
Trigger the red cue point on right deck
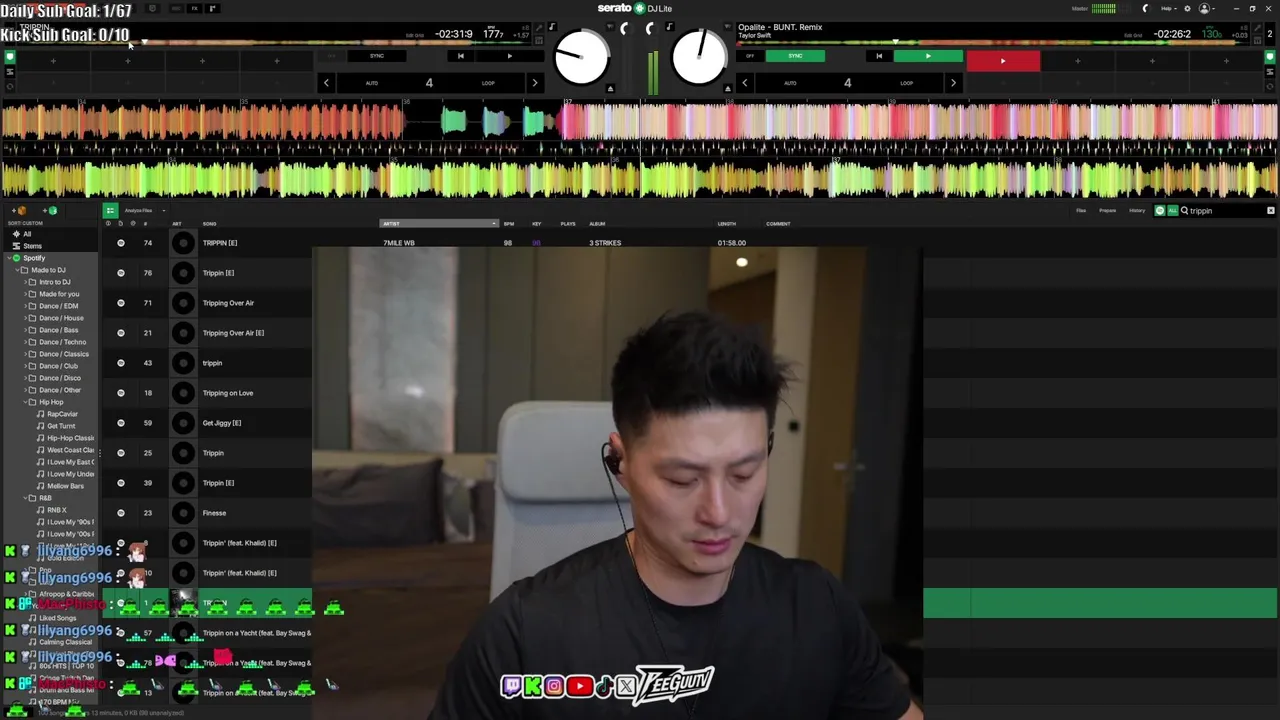(1003, 61)
